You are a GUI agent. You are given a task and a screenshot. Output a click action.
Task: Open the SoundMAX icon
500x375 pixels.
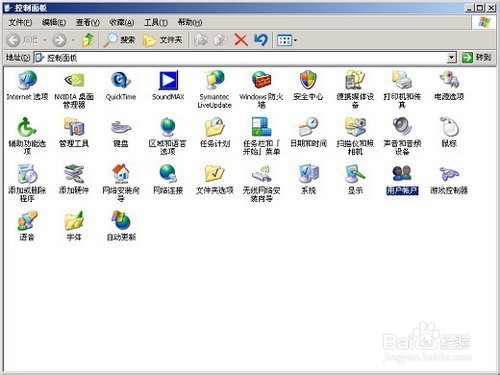pyautogui.click(x=168, y=85)
